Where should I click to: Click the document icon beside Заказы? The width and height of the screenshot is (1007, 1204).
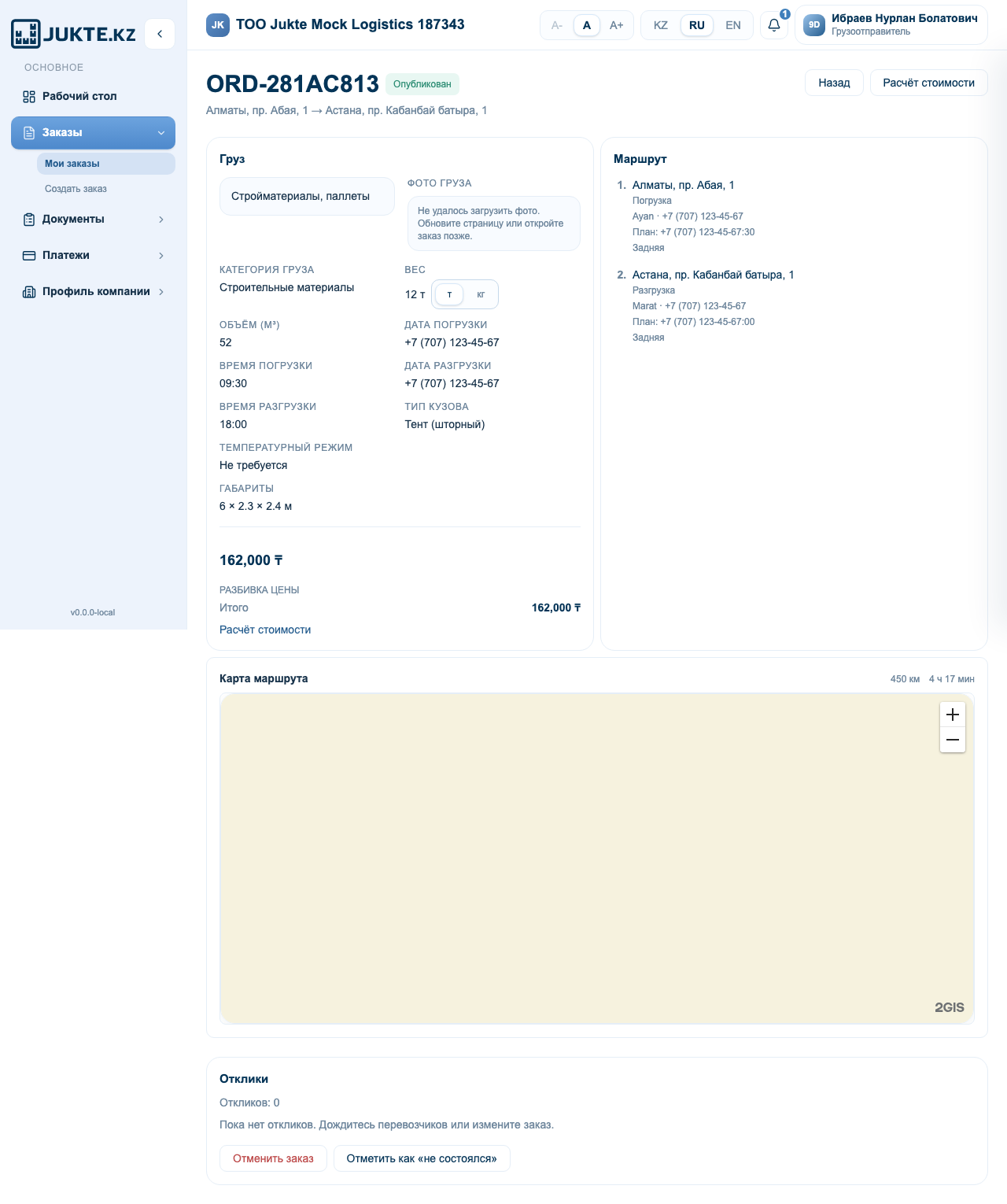29,132
